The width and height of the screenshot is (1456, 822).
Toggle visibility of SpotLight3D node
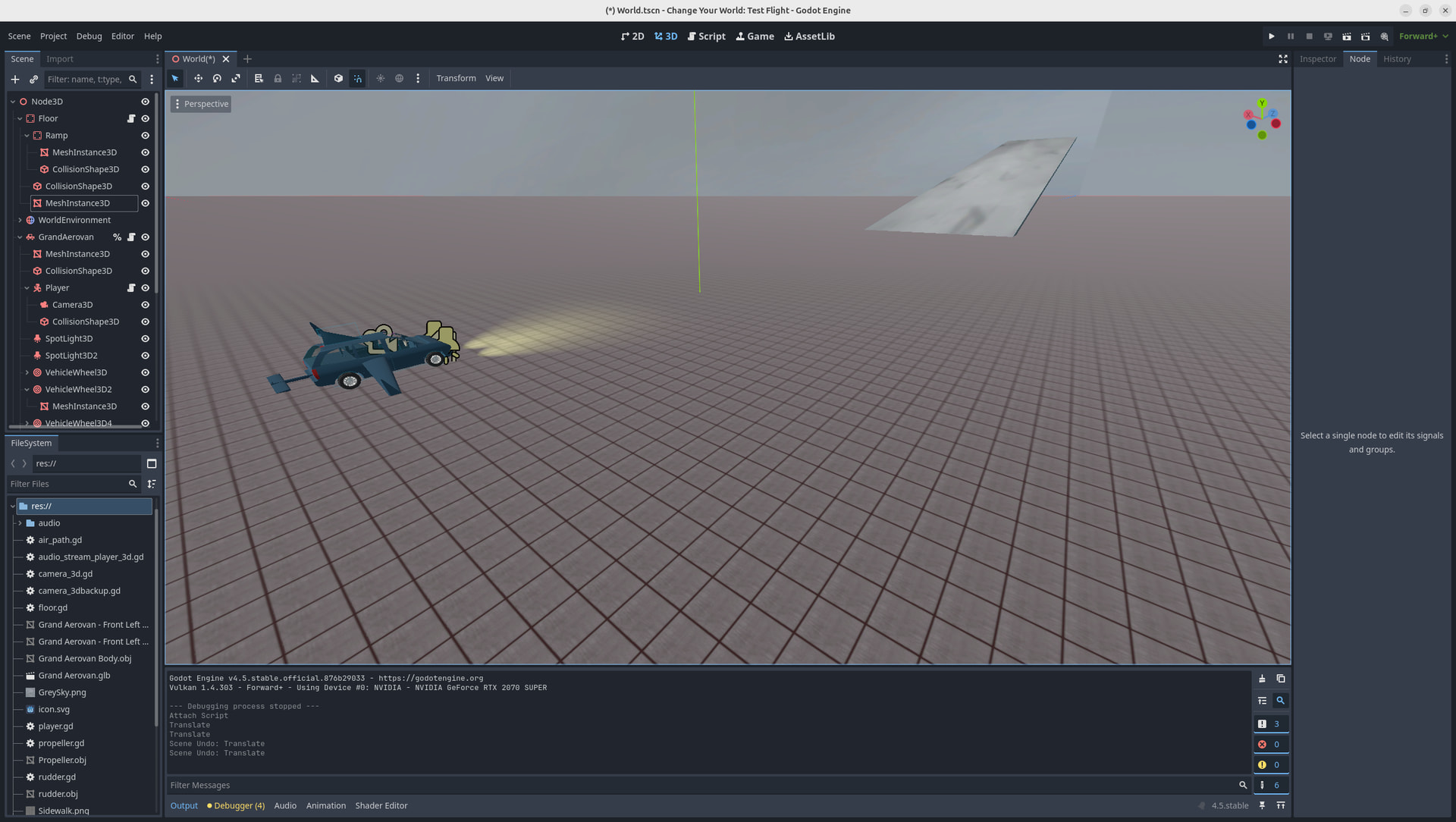coord(145,339)
